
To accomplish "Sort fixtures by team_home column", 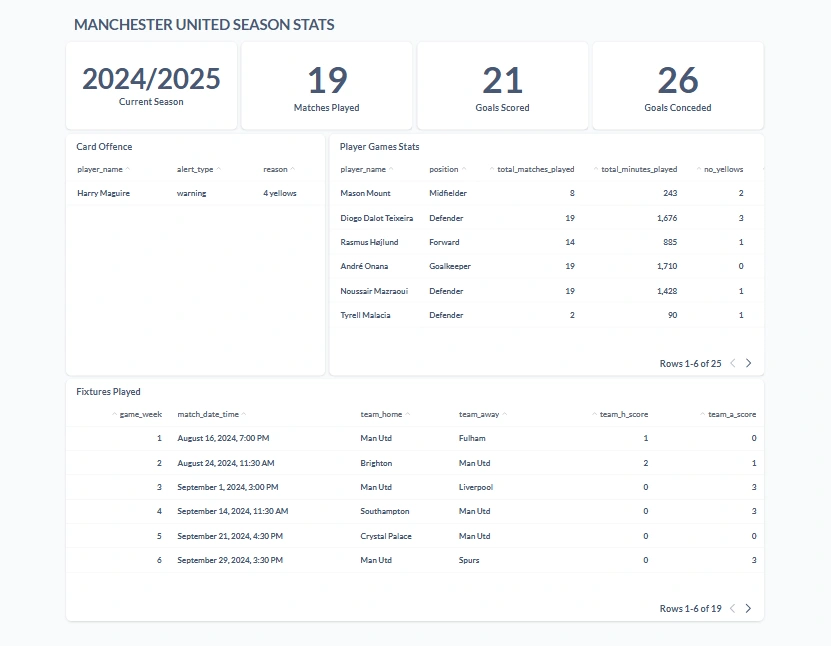I will coord(385,414).
